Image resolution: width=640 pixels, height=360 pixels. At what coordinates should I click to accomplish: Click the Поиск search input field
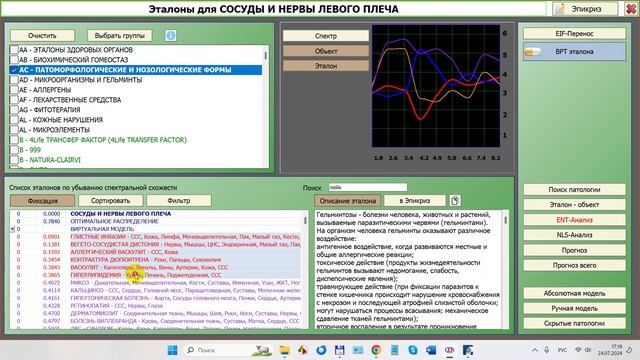pyautogui.click(x=368, y=187)
